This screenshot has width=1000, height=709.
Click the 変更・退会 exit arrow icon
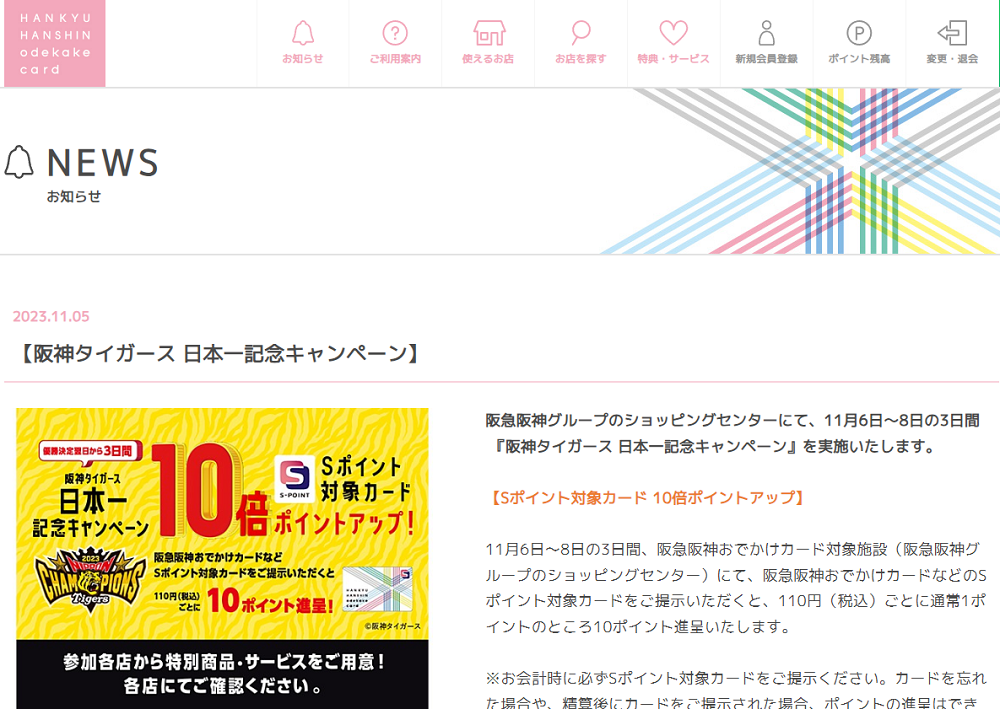point(952,33)
